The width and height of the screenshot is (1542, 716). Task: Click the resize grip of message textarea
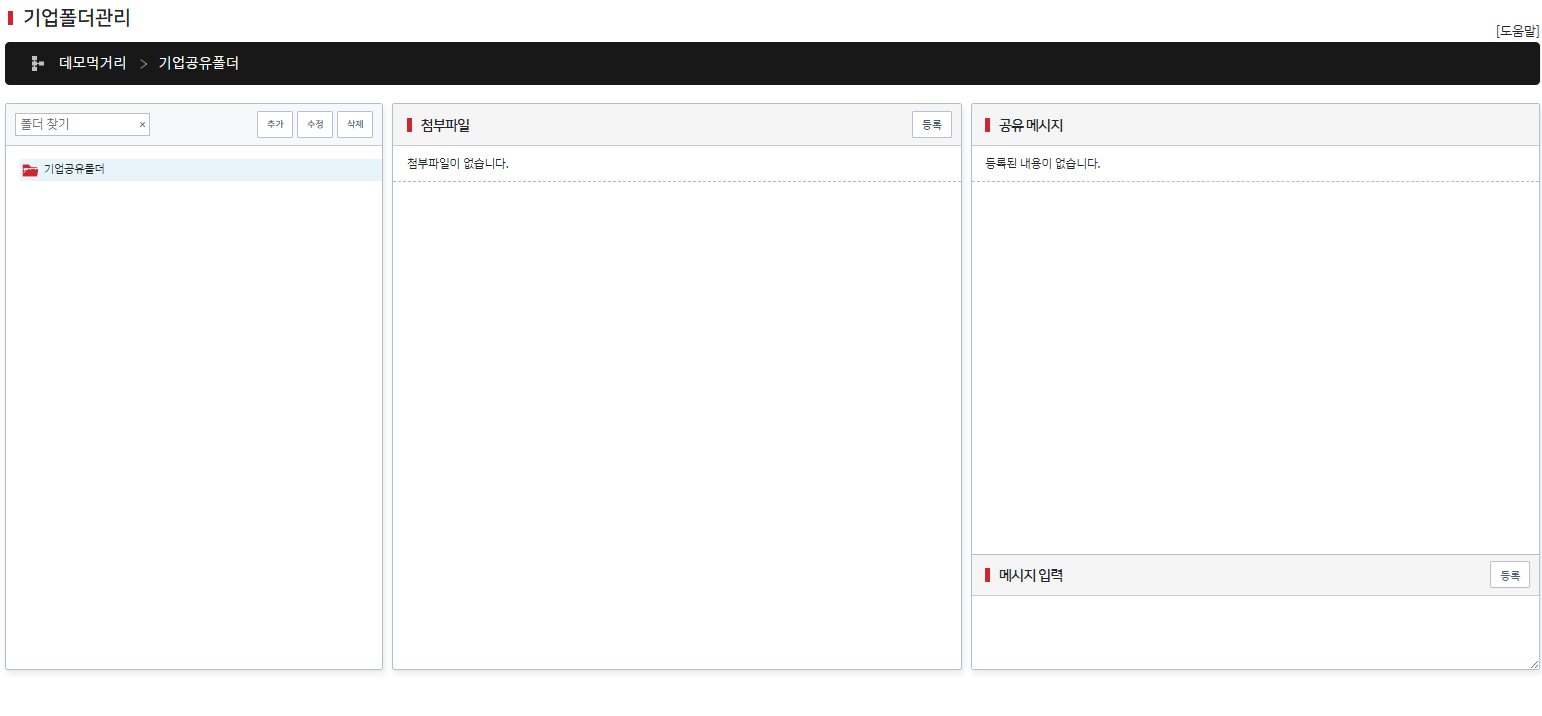point(1533,664)
